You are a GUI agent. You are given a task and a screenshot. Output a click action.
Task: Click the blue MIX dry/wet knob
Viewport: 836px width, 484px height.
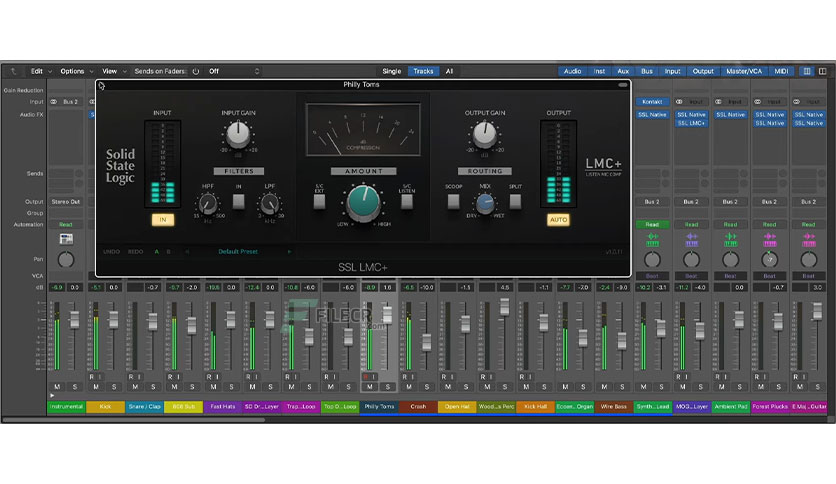485,203
